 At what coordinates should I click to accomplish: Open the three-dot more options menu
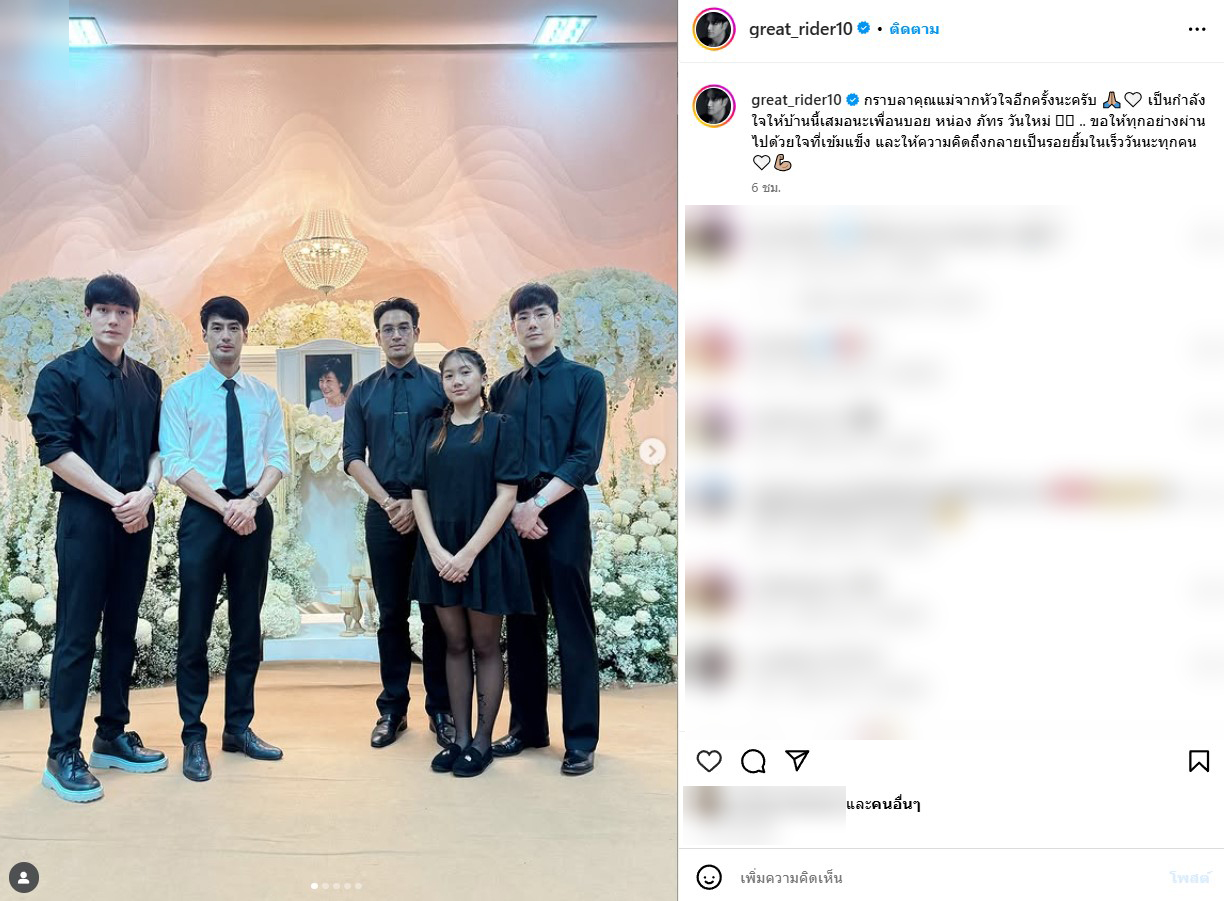(x=1197, y=29)
